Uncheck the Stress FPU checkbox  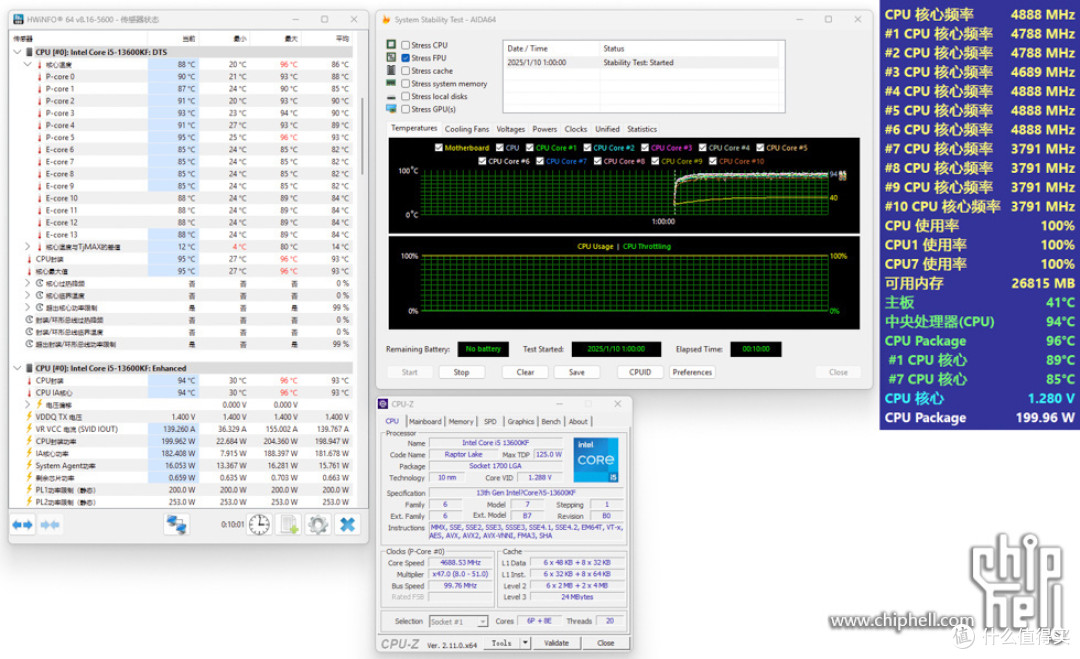pyautogui.click(x=406, y=58)
